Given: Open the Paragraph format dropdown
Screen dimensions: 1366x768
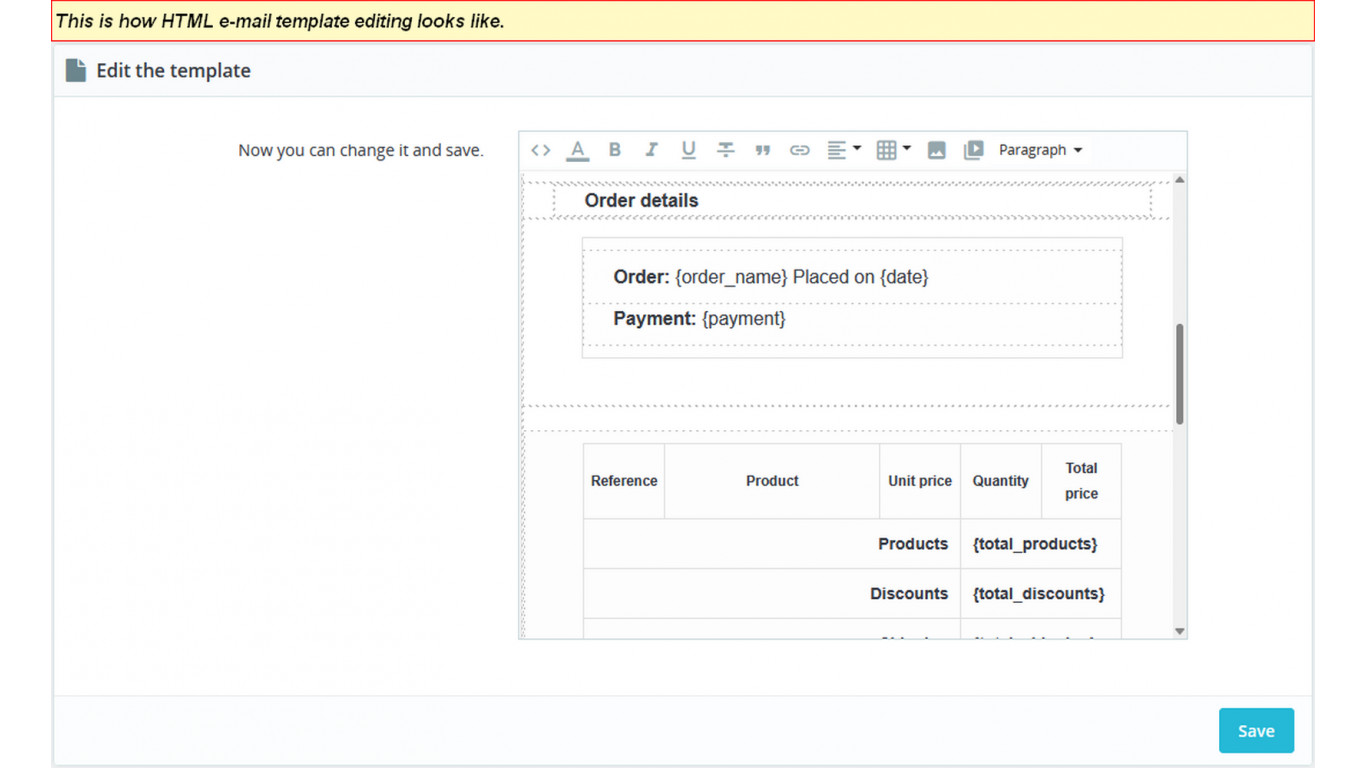Looking at the screenshot, I should 1040,150.
